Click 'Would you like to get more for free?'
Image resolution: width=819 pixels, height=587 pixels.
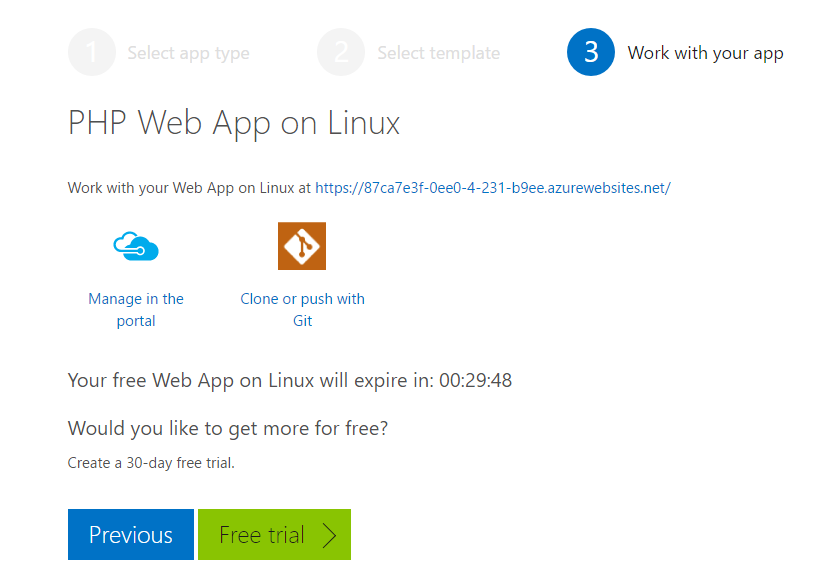point(227,428)
